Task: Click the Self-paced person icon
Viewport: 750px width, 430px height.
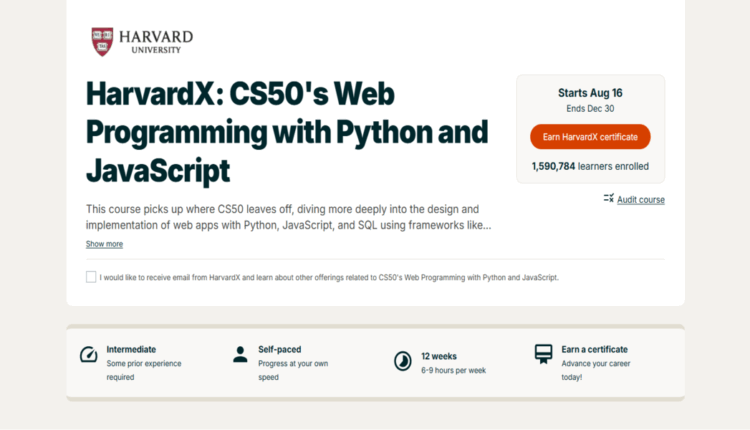Action: tap(240, 355)
